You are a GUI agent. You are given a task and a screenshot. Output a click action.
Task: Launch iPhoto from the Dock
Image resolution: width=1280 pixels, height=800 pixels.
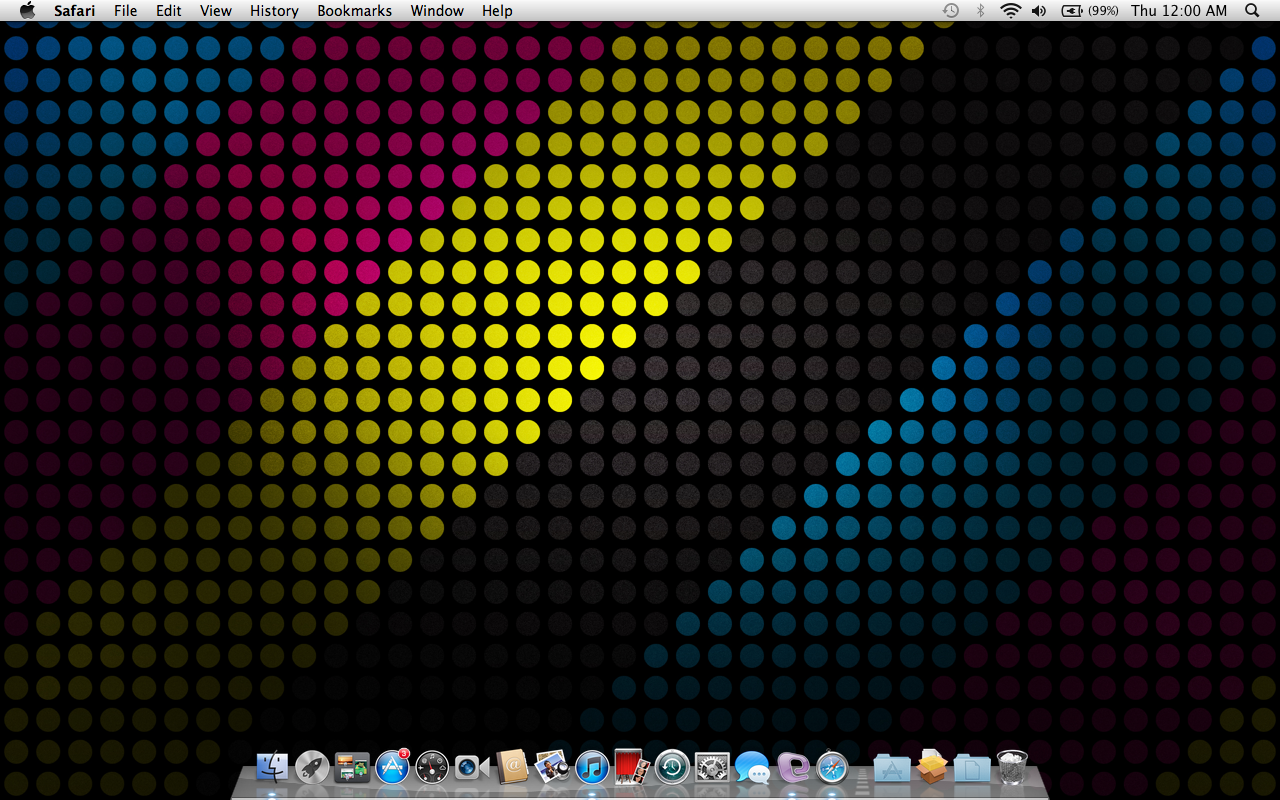tap(552, 767)
